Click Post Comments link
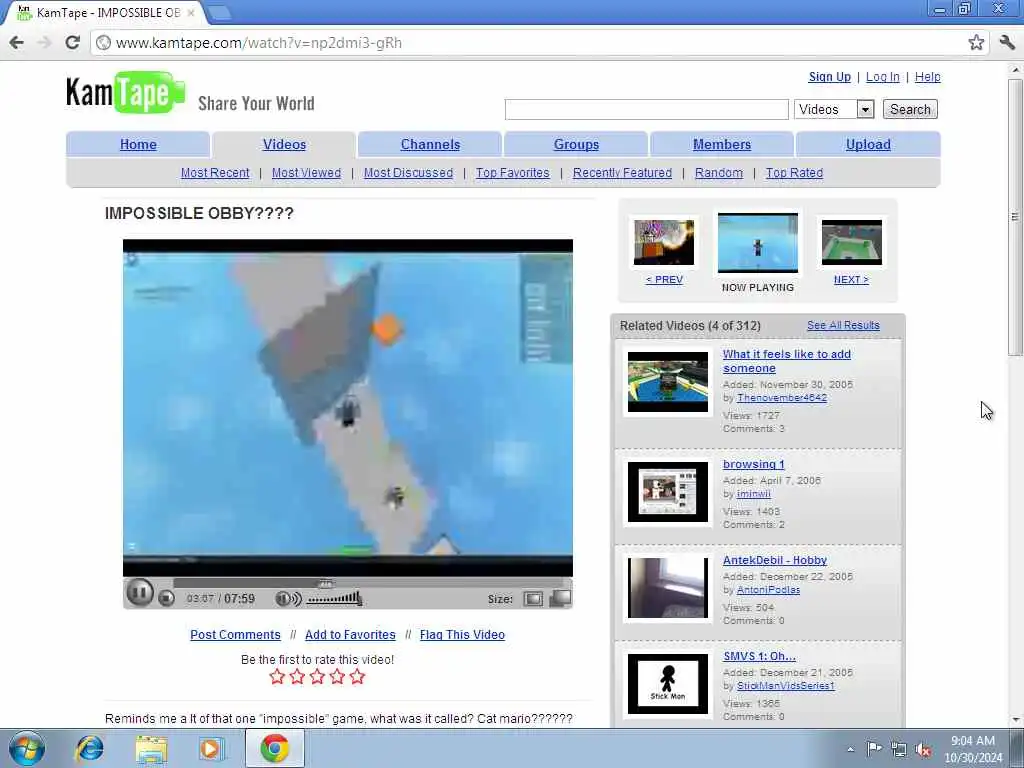The image size is (1024, 768). point(235,634)
